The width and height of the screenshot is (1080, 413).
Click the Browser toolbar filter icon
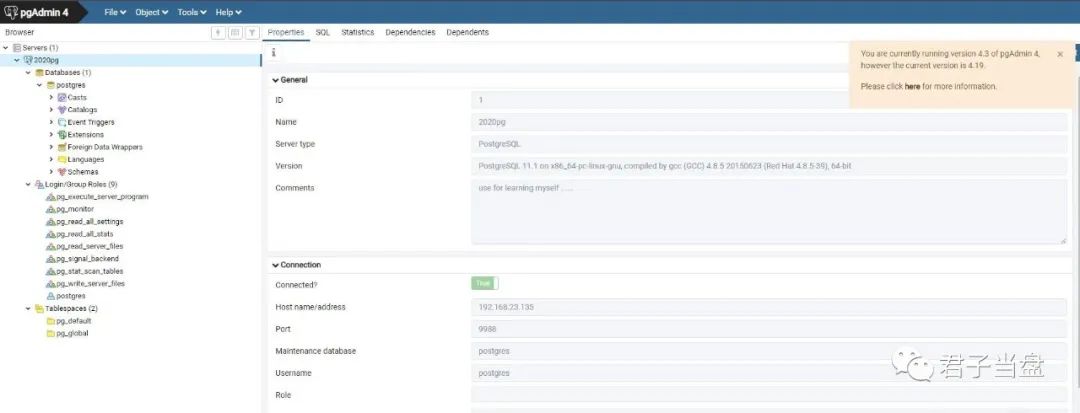tap(253, 32)
